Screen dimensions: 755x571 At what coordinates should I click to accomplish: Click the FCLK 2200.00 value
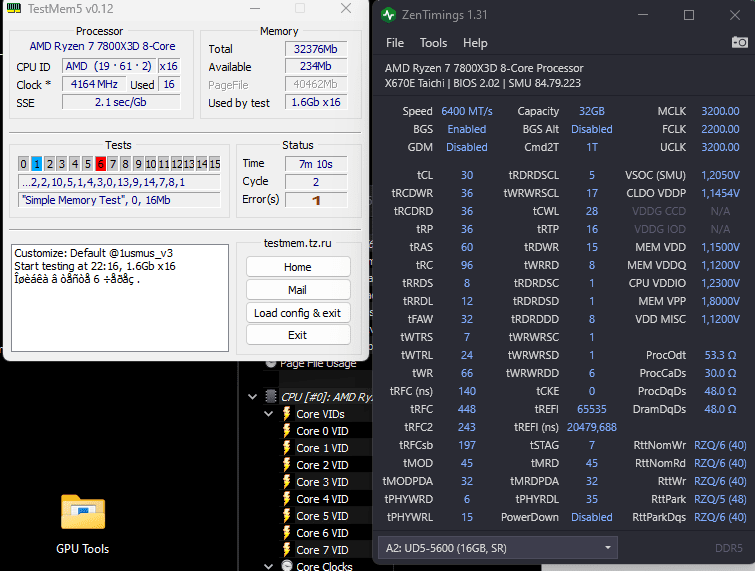pyautogui.click(x=720, y=129)
